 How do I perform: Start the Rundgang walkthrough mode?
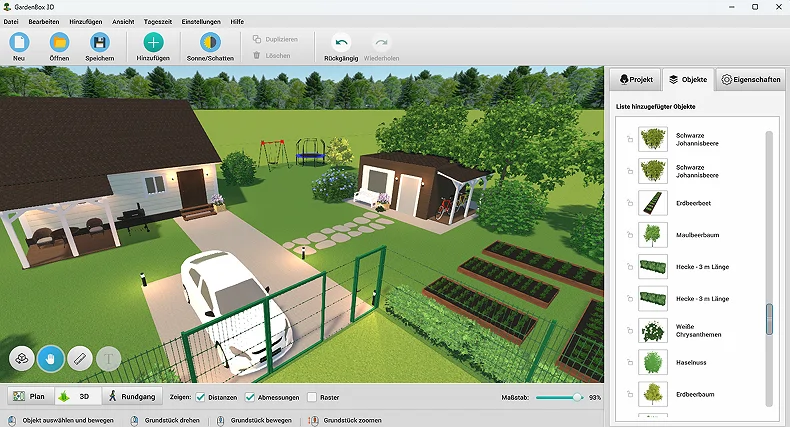132,396
